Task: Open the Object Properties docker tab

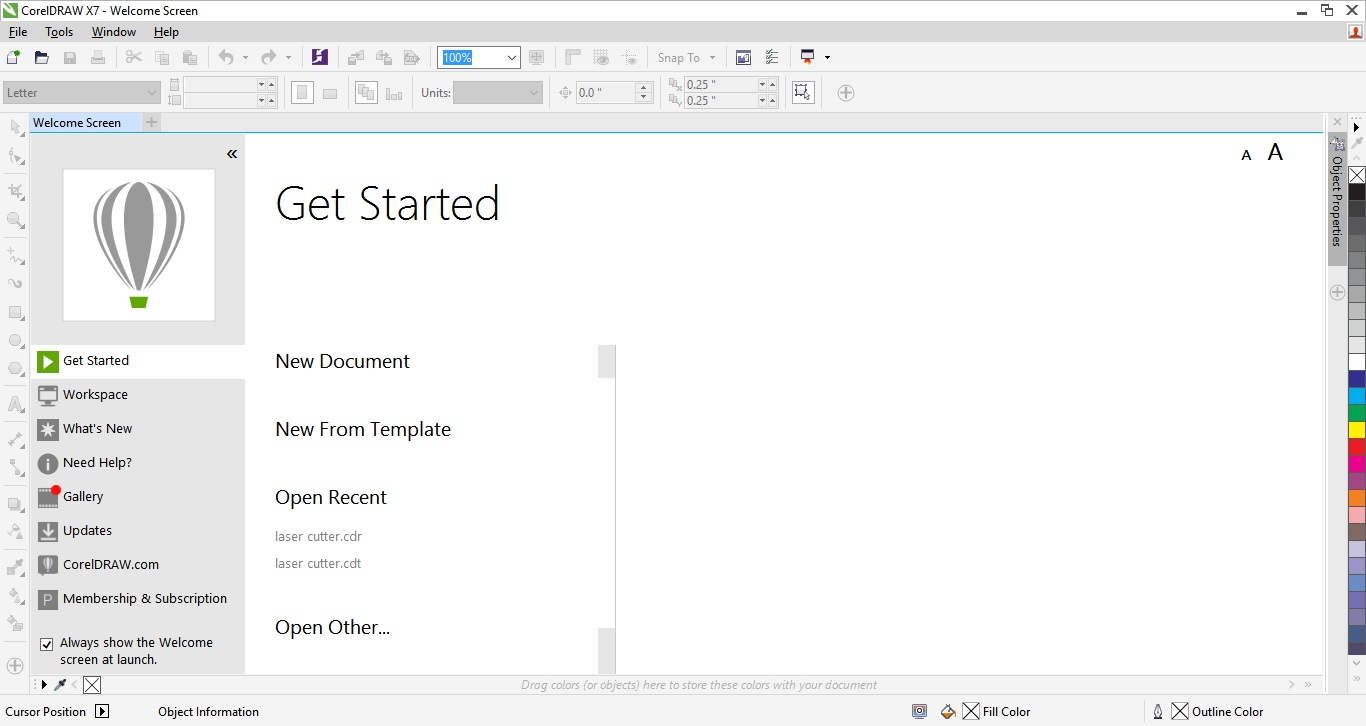Action: click(1337, 200)
